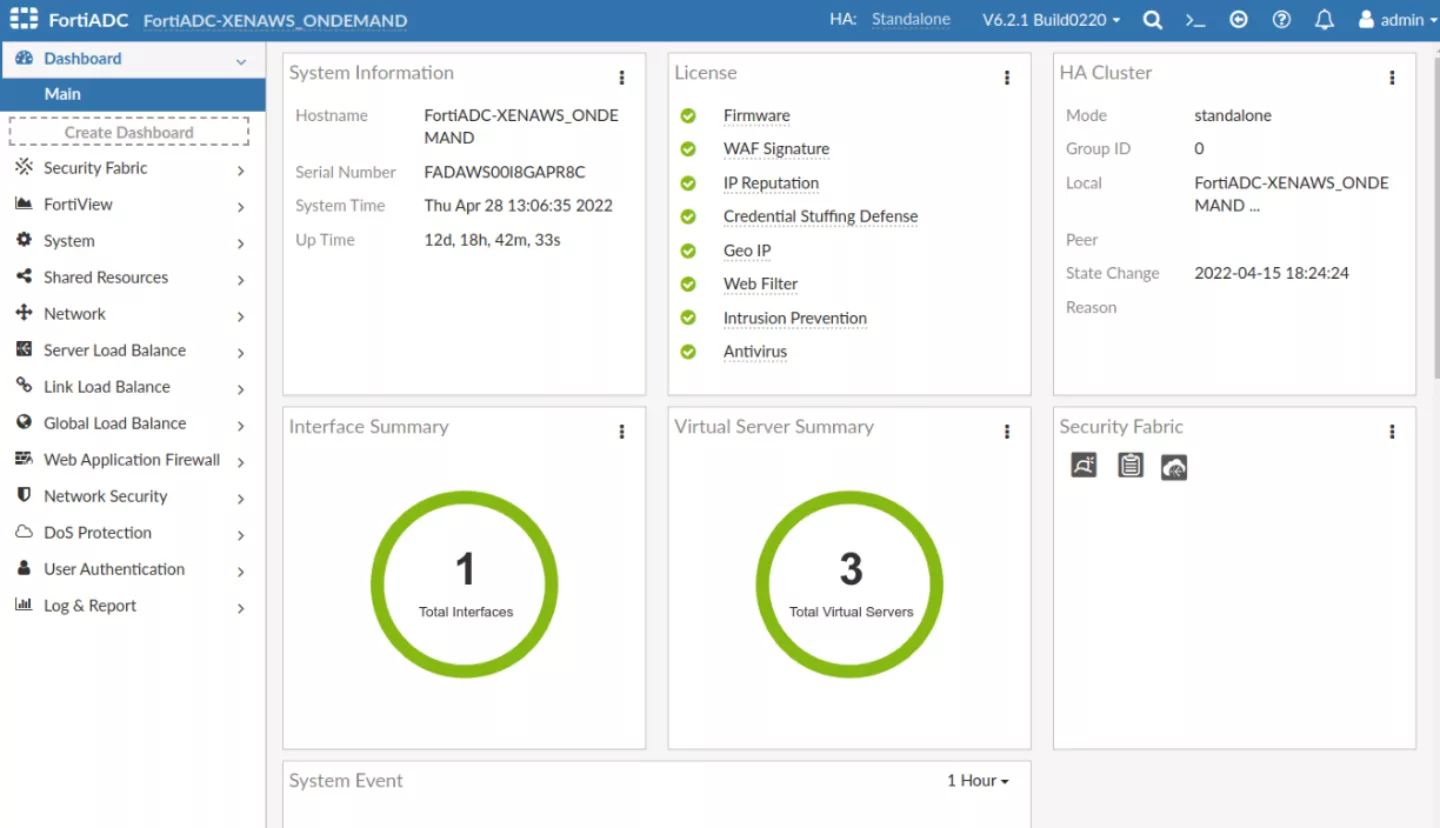
Task: View notifications bell icon
Action: pyautogui.click(x=1324, y=20)
